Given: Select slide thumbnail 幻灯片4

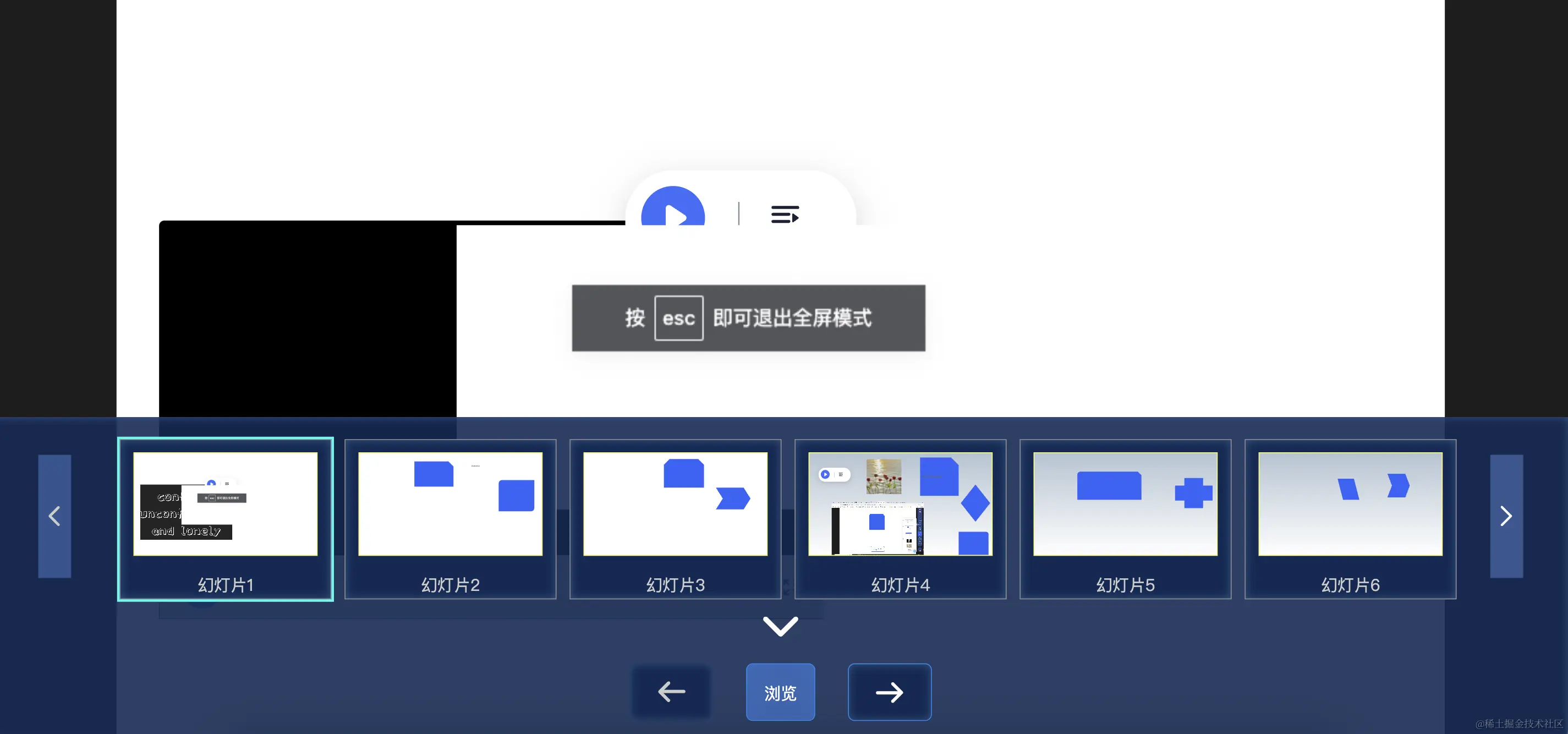Looking at the screenshot, I should 900,519.
